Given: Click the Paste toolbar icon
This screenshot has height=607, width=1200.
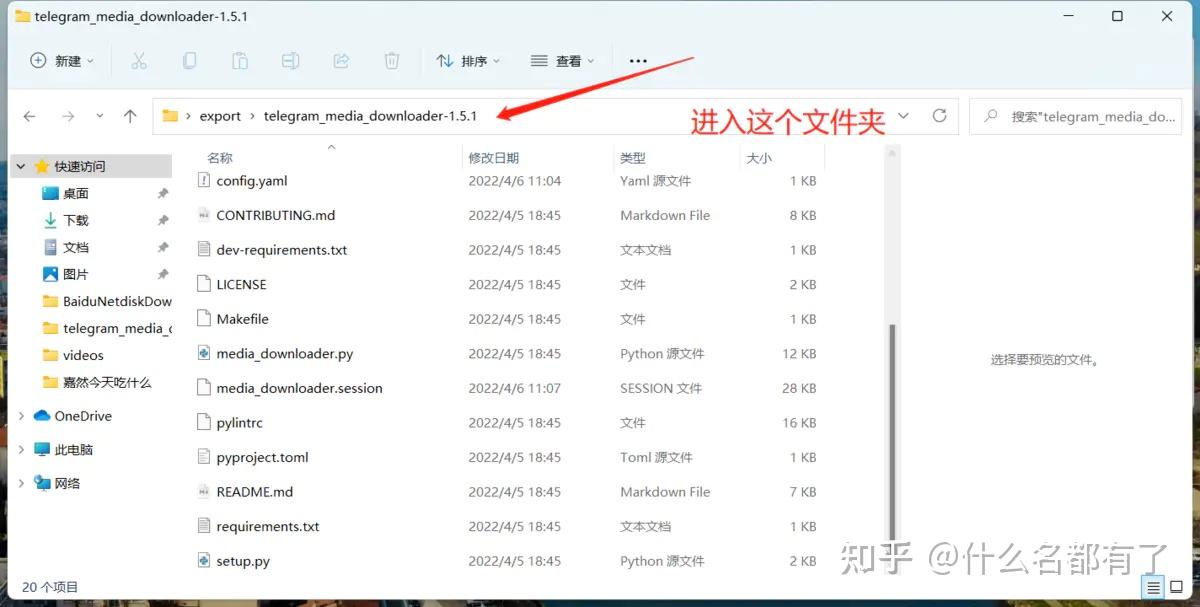Looking at the screenshot, I should 240,60.
